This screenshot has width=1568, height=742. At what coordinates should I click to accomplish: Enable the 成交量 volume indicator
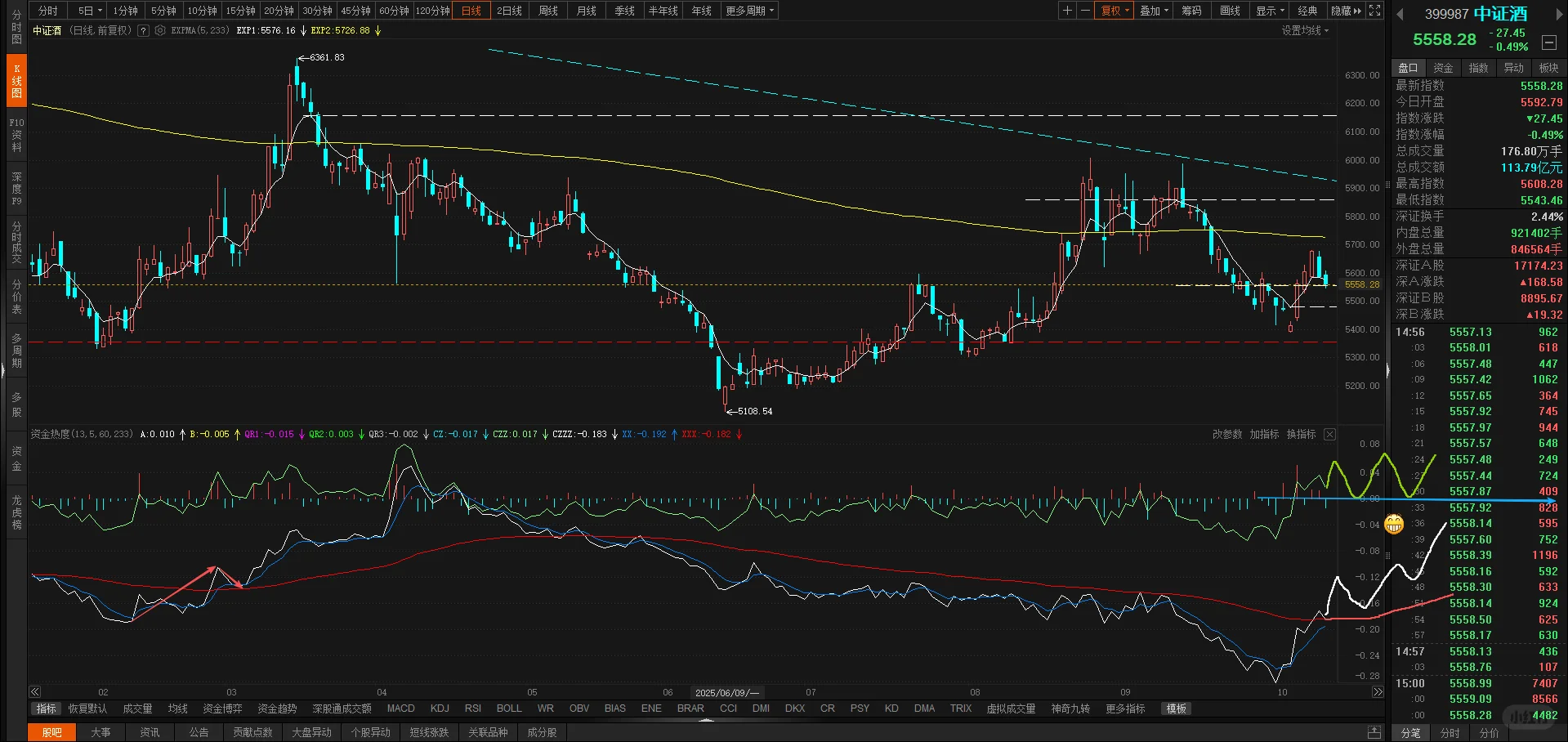coord(137,708)
